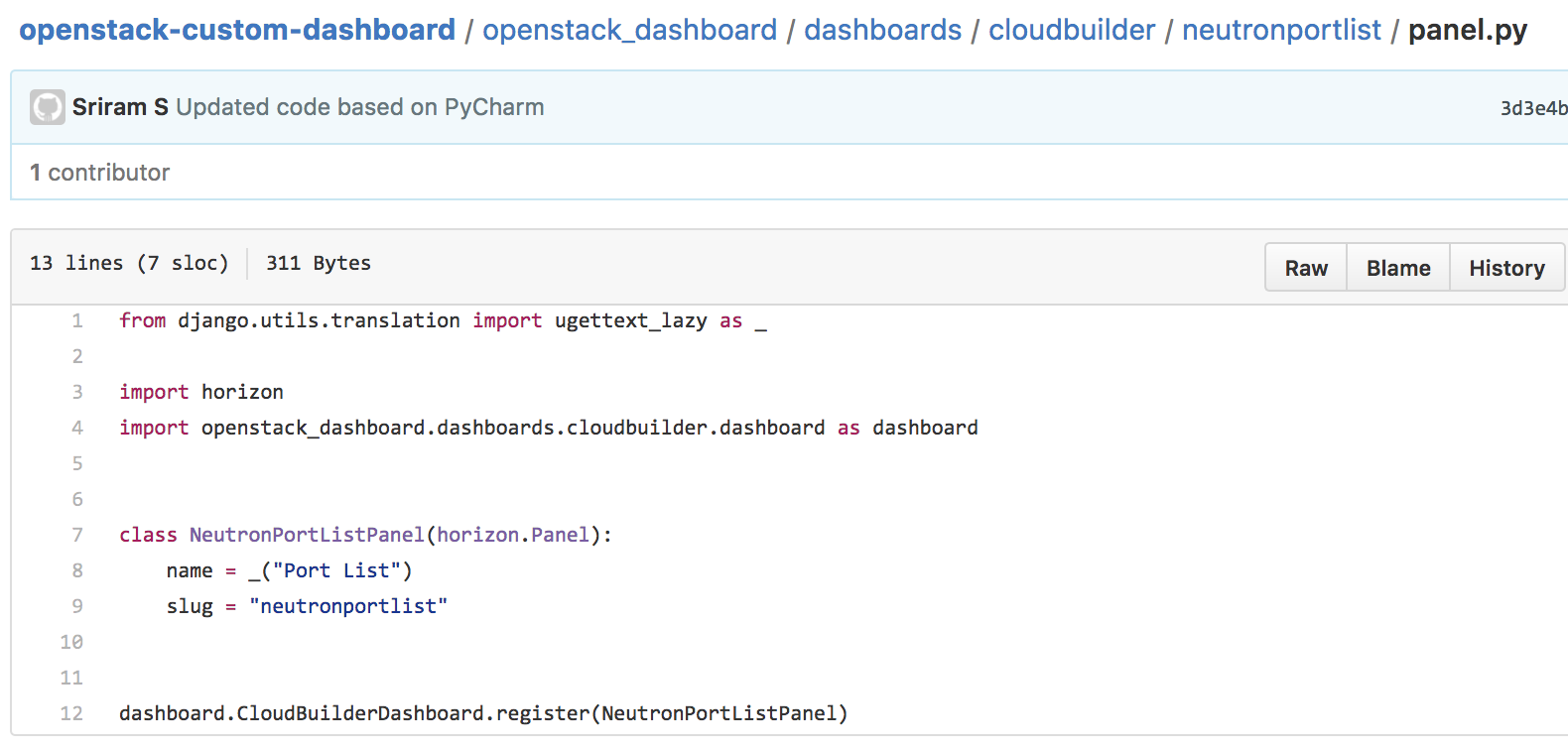
Task: Click 'openstack_dashboard.dashboards.cloudbuilder.dashboard' import path
Action: click(x=513, y=428)
